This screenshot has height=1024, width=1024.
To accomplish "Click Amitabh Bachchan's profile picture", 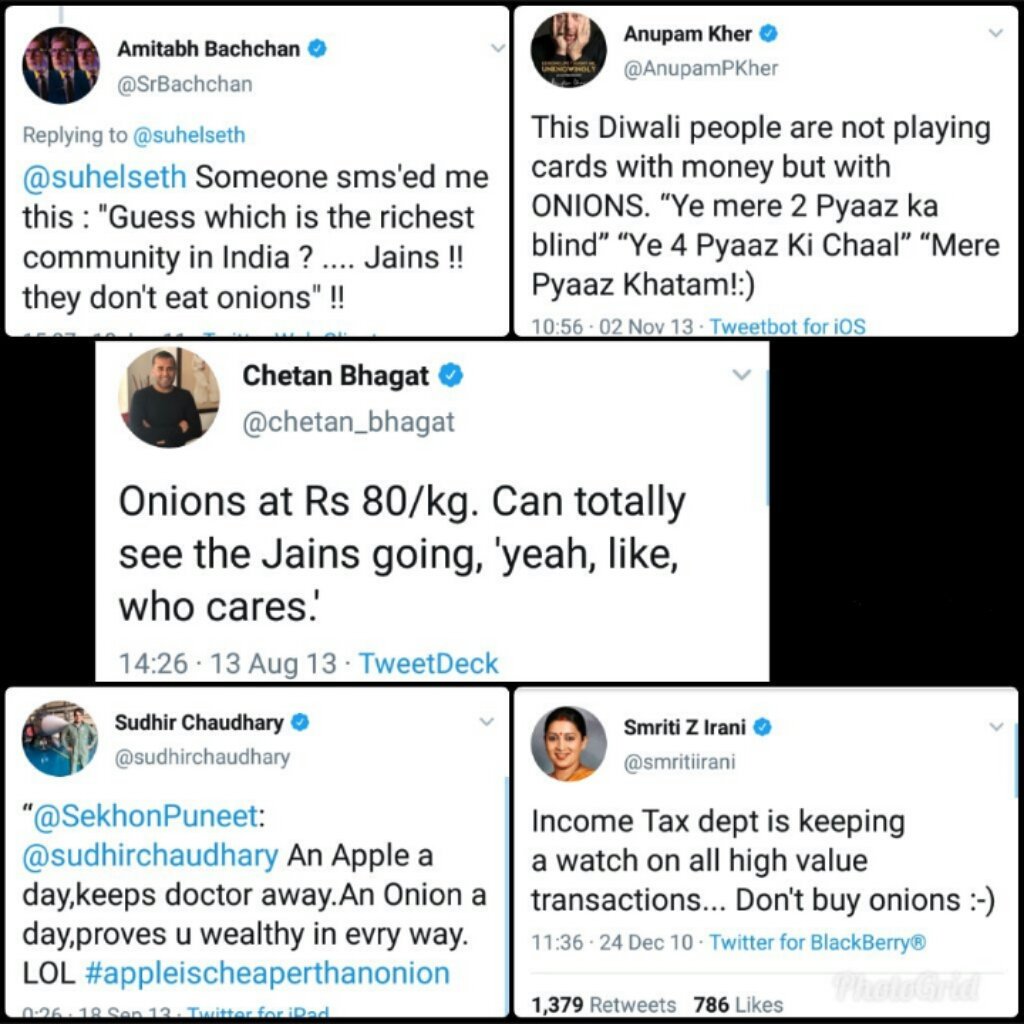I will point(61,65).
